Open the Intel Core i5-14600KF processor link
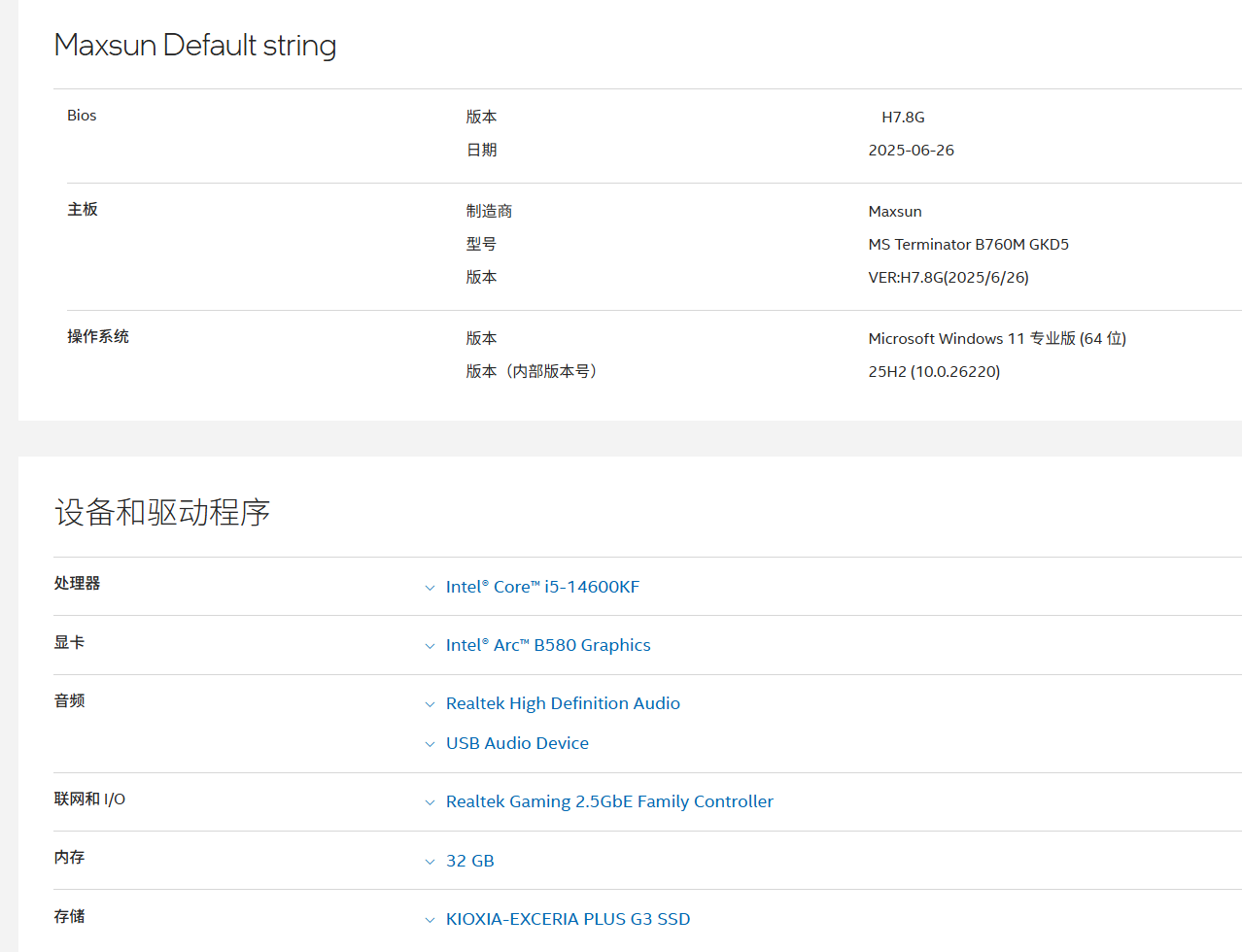The image size is (1242, 952). coord(542,587)
